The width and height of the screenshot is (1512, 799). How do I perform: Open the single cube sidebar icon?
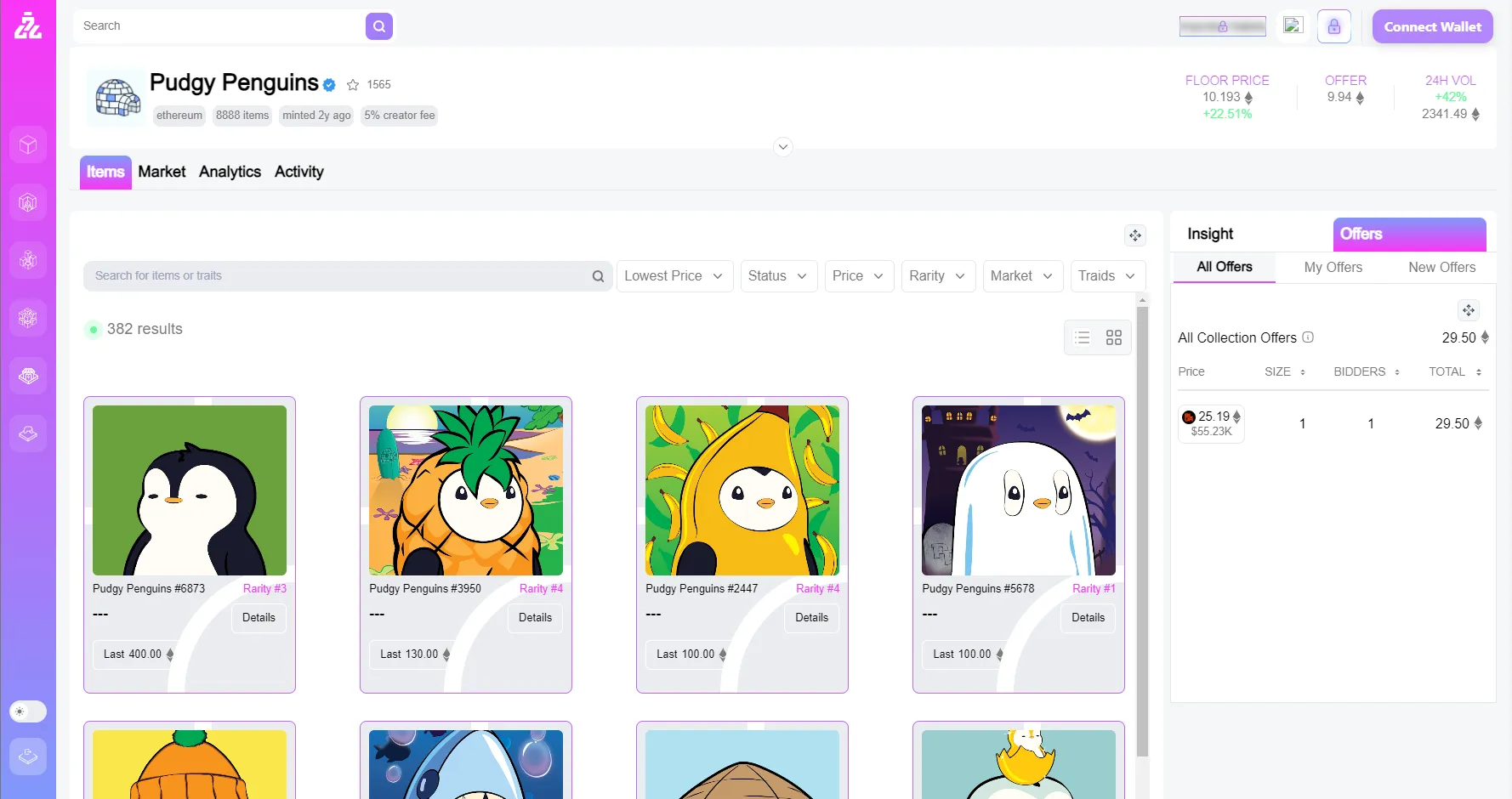click(x=28, y=145)
